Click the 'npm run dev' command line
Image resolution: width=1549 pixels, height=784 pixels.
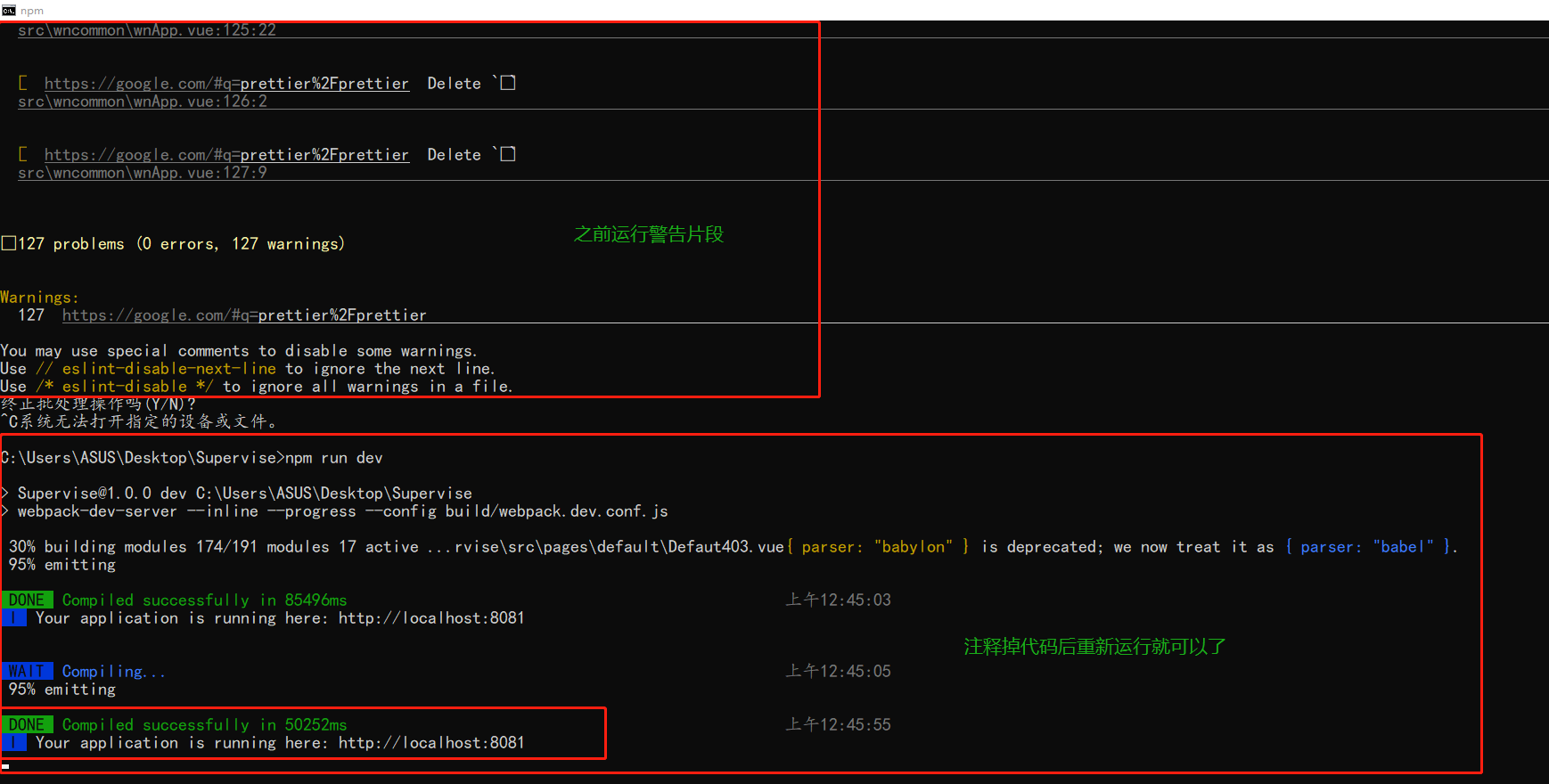(192, 458)
